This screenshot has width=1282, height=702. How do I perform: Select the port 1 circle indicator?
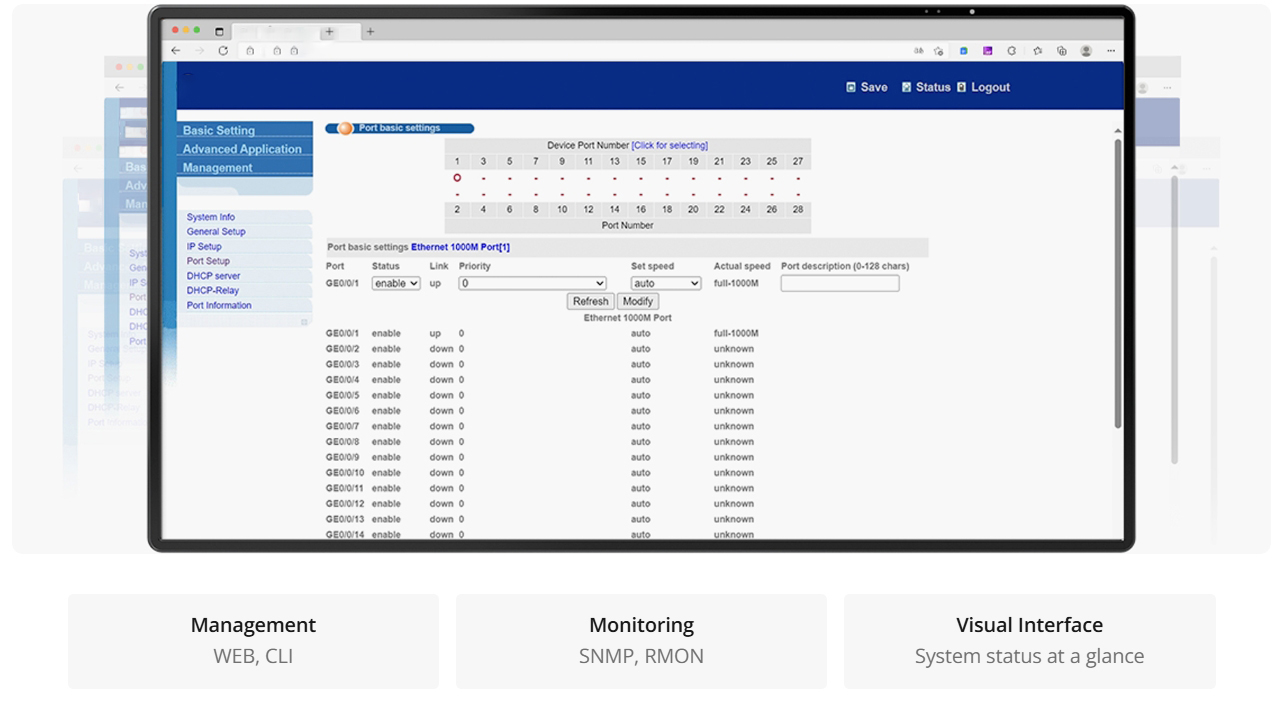tap(457, 178)
